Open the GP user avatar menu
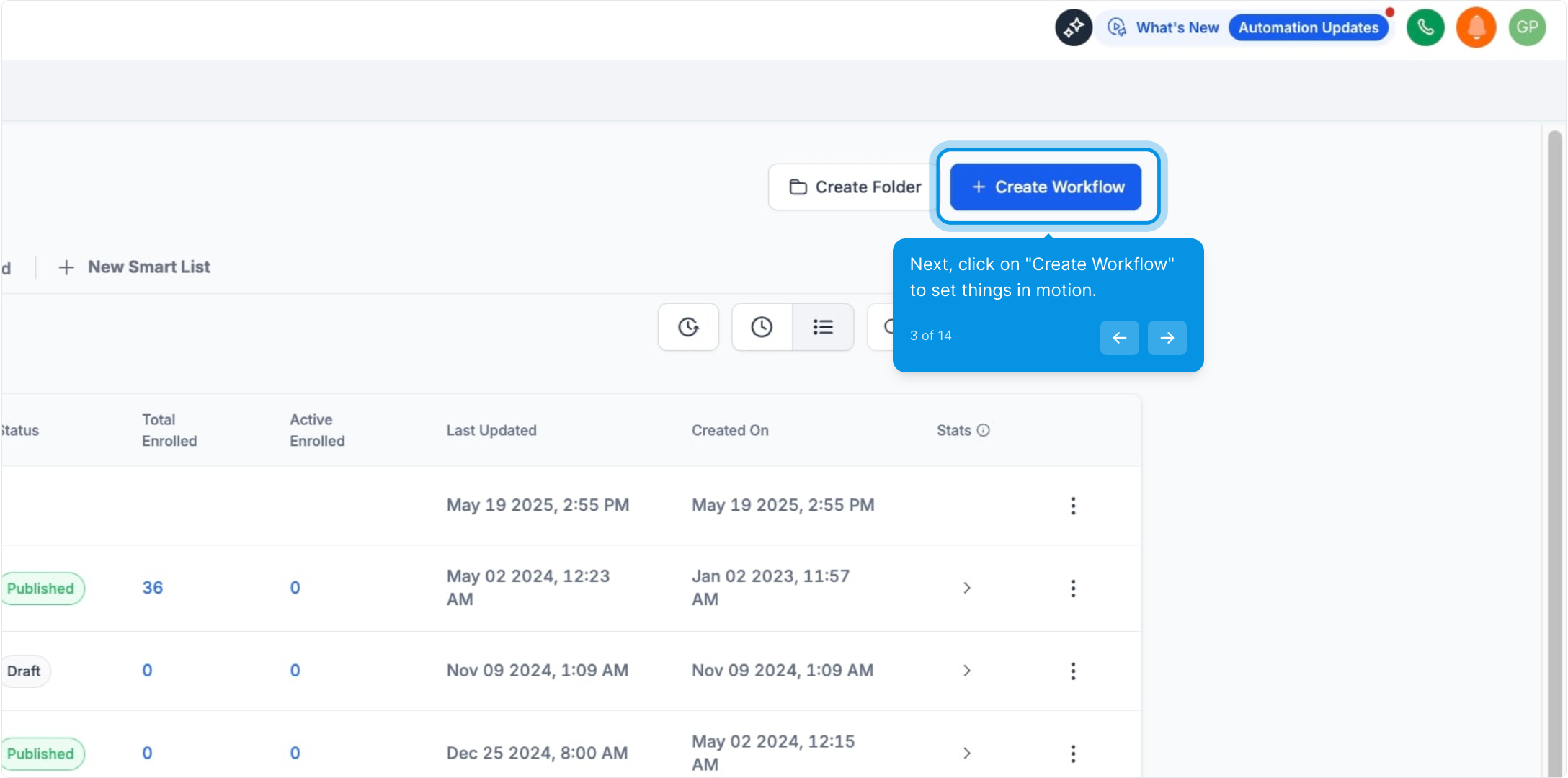Viewport: 1568px width, 778px height. click(1527, 27)
